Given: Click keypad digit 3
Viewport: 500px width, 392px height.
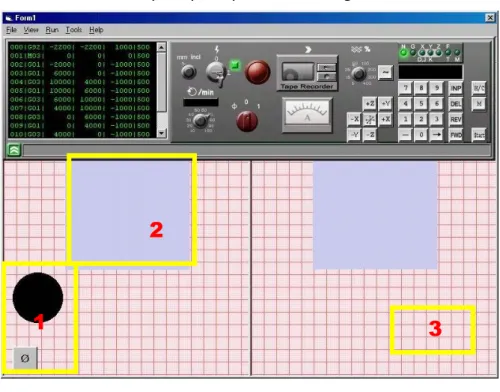Looking at the screenshot, I should point(437,119).
